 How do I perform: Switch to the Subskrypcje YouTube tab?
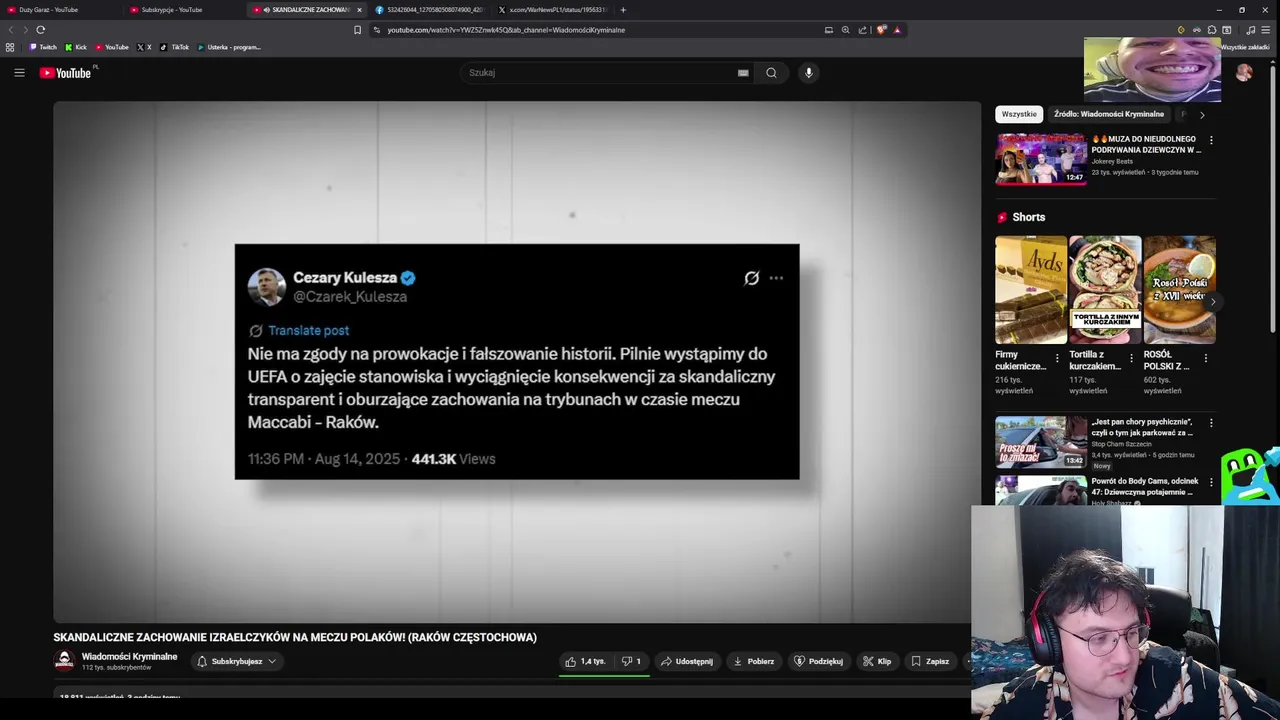point(183,10)
